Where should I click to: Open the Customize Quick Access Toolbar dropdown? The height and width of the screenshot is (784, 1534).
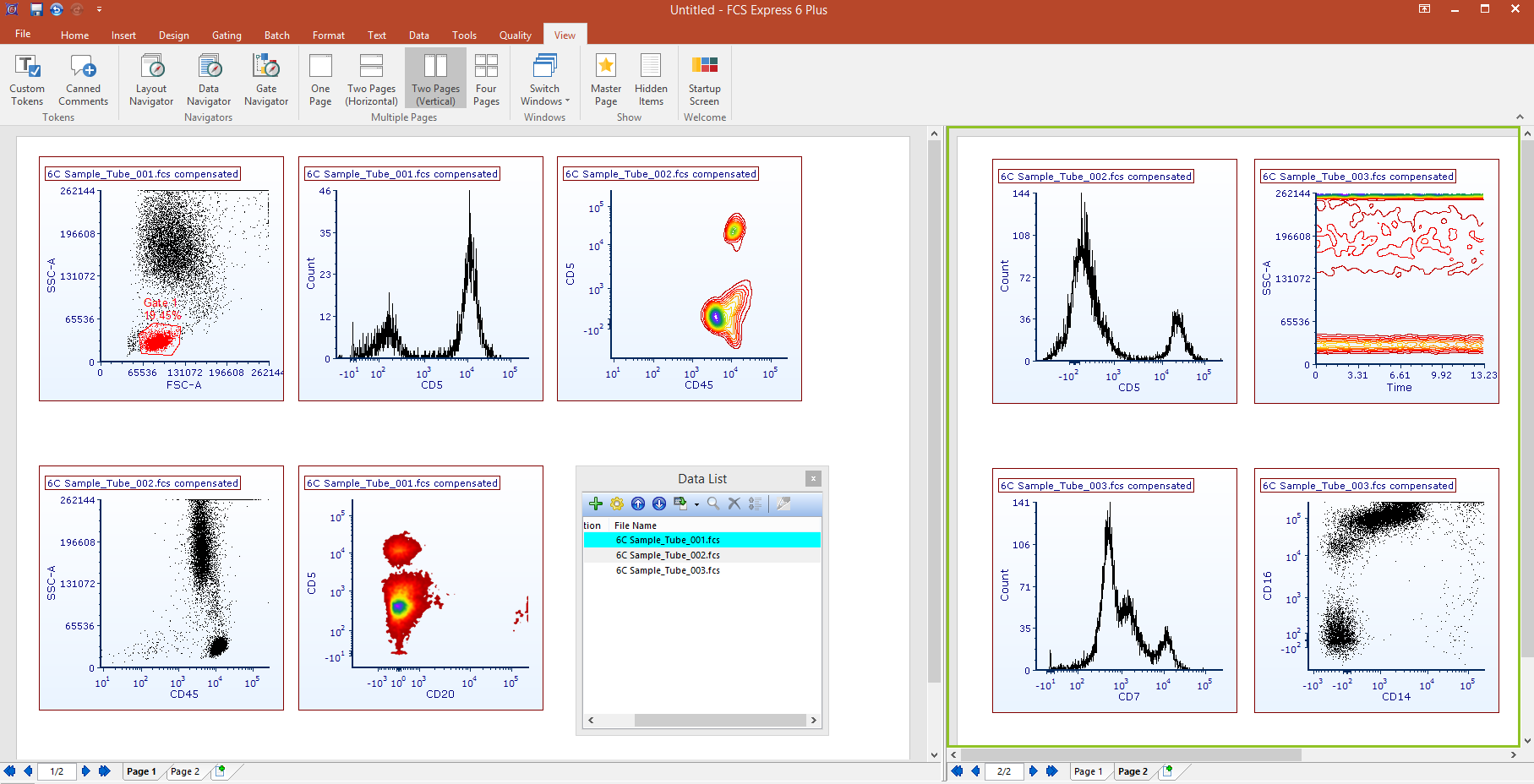(99, 10)
